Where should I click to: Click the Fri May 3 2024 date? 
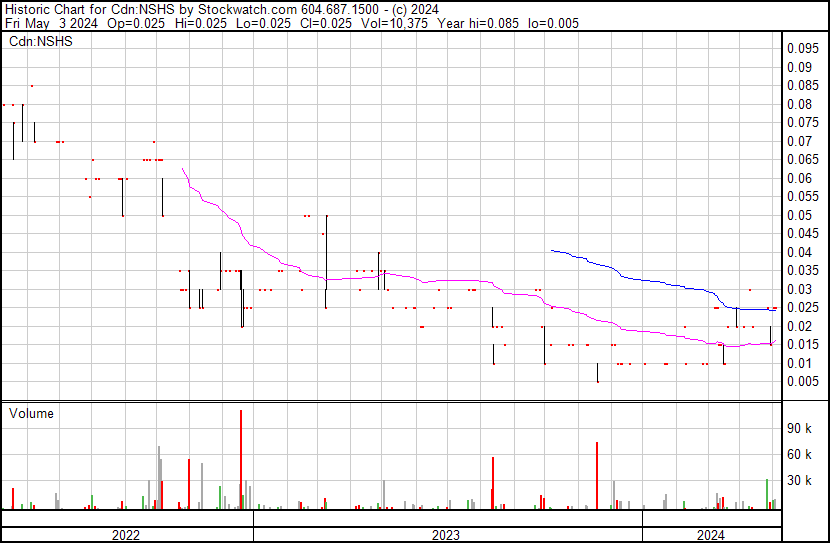coord(51,23)
